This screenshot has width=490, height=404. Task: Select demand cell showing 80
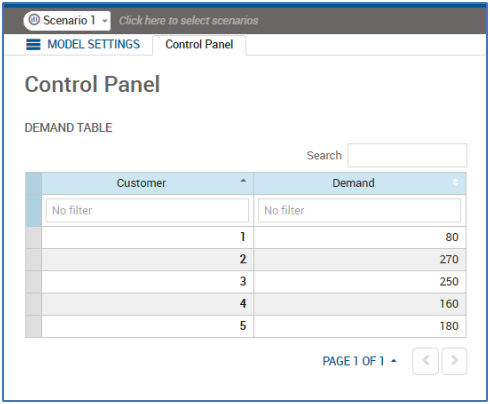(x=360, y=237)
